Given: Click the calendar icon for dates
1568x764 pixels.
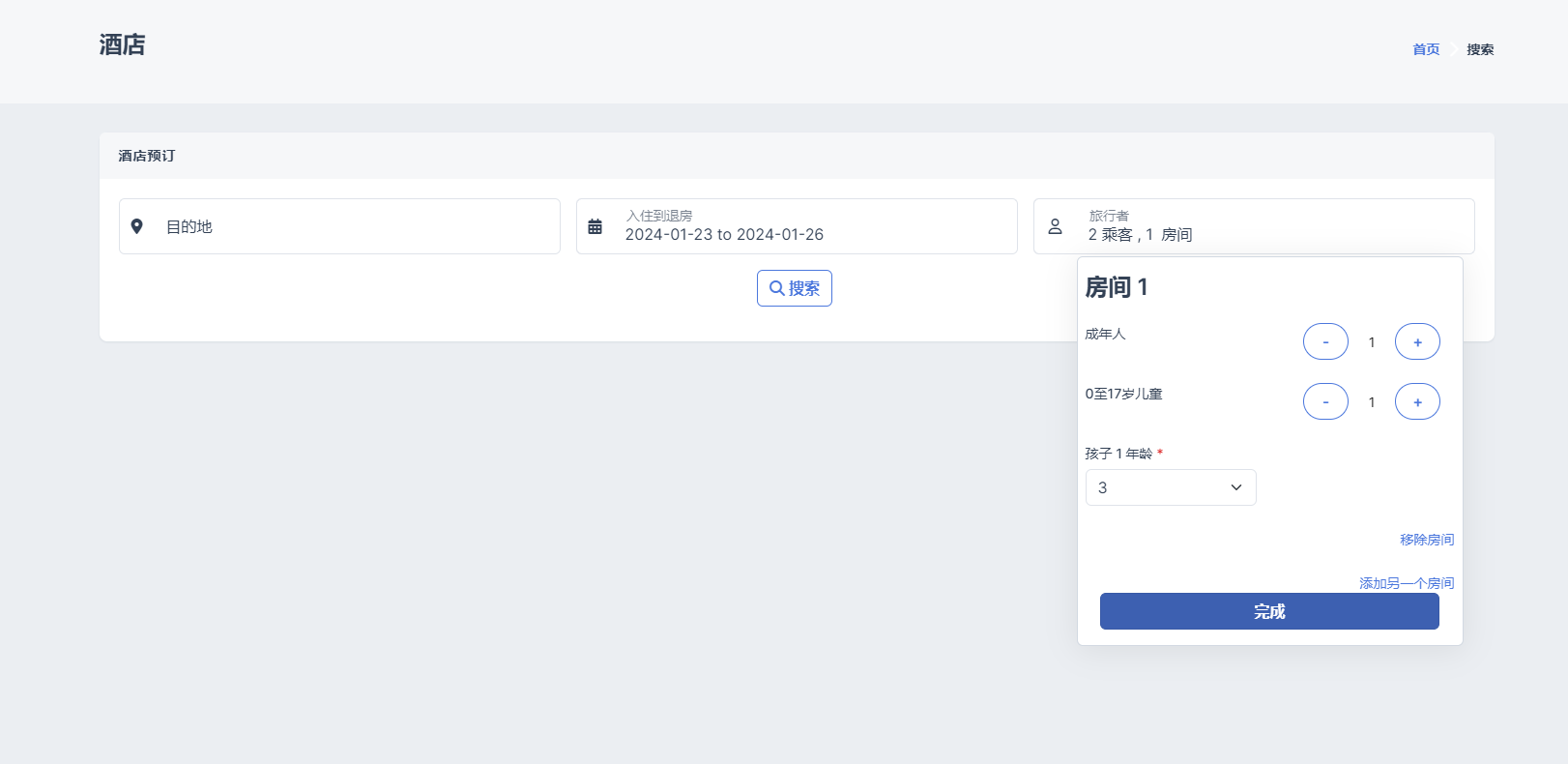Looking at the screenshot, I should pos(595,226).
